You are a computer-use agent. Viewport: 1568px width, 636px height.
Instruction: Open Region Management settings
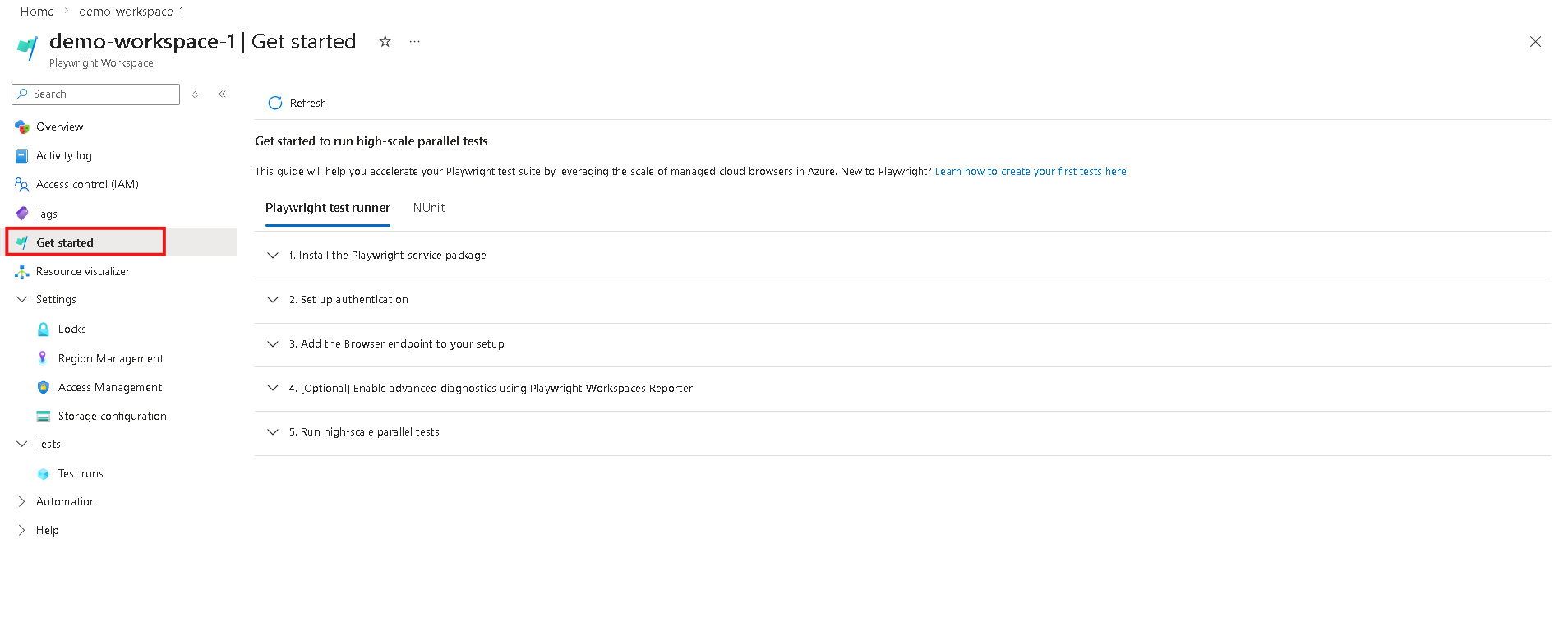pos(110,358)
